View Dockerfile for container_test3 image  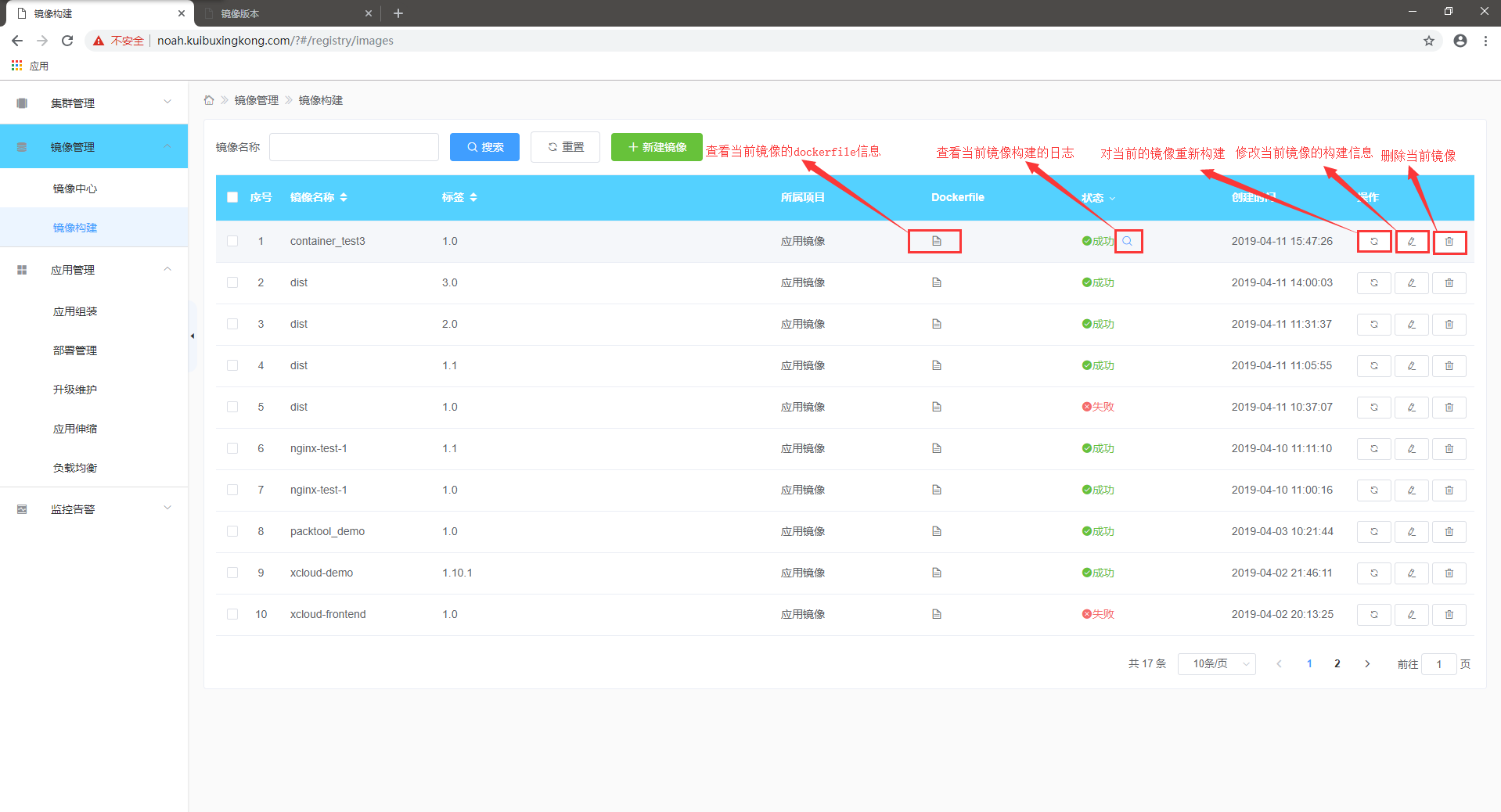(x=936, y=241)
